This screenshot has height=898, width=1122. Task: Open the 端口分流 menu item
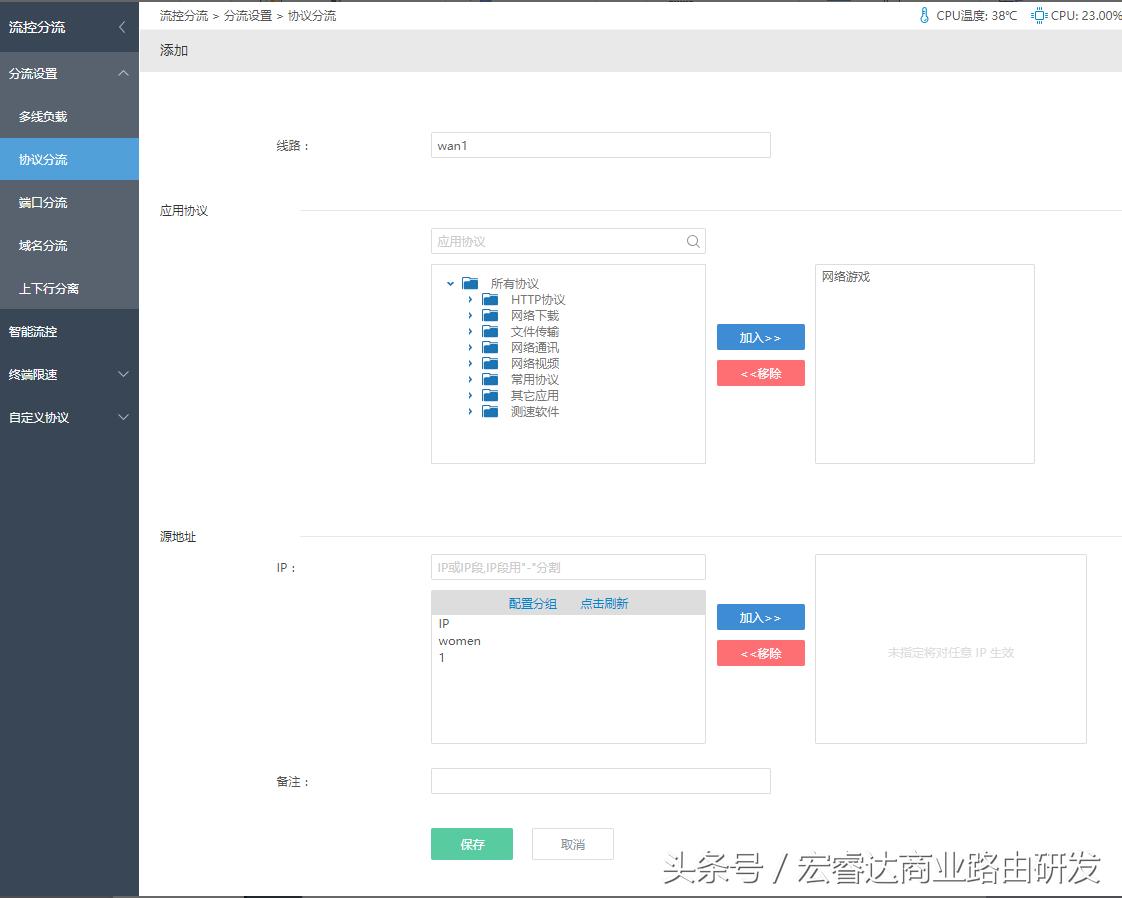(x=69, y=202)
